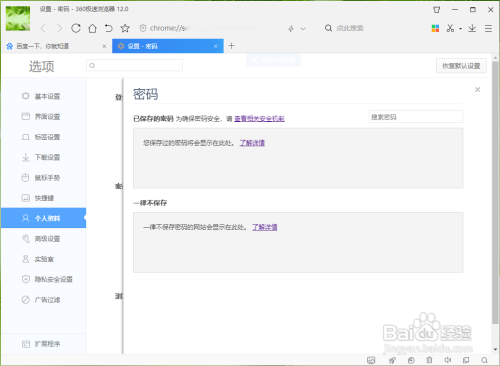Click the green leaf avatar image

tap(18, 18)
